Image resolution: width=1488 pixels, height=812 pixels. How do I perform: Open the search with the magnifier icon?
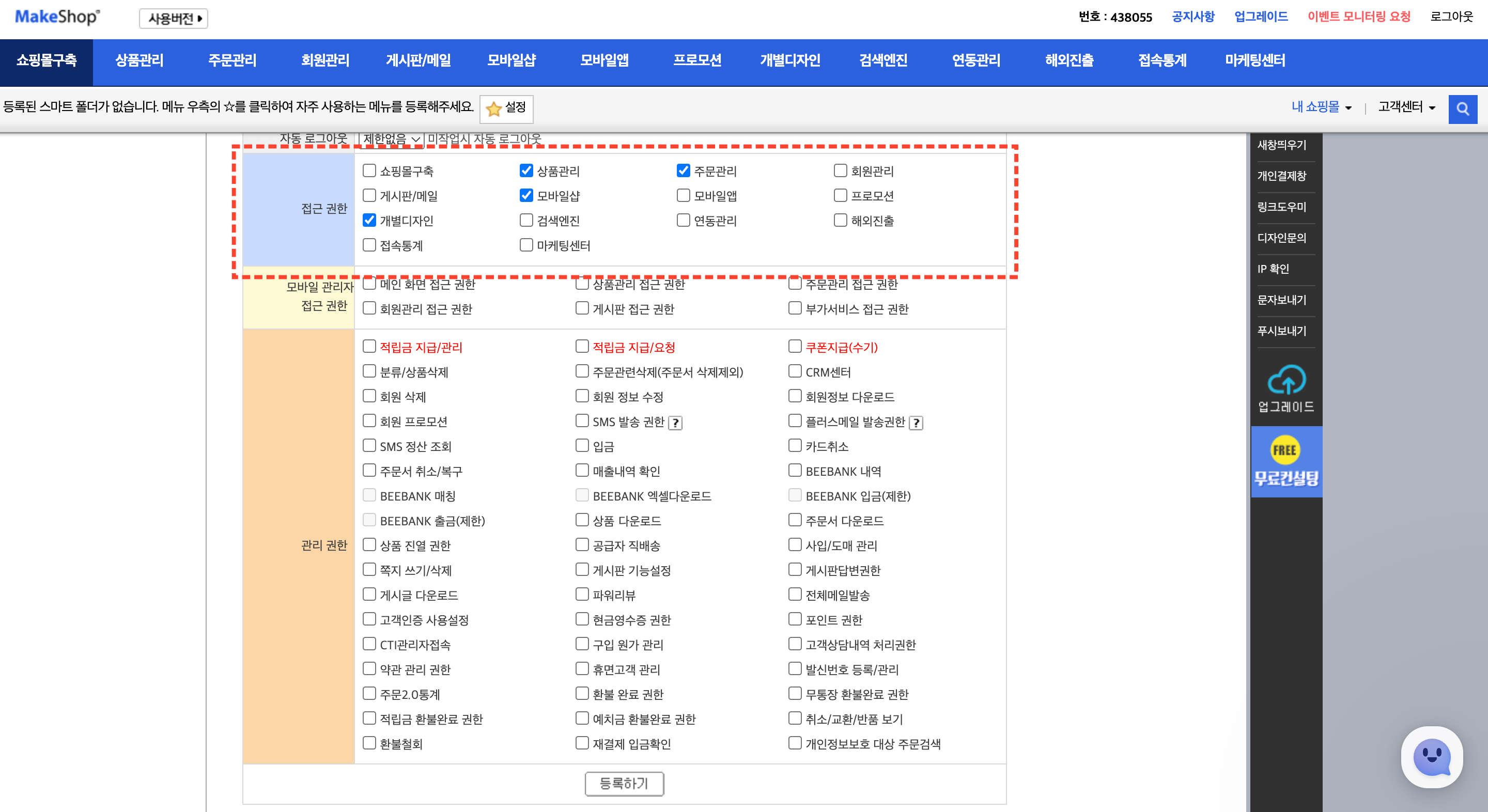pyautogui.click(x=1463, y=107)
